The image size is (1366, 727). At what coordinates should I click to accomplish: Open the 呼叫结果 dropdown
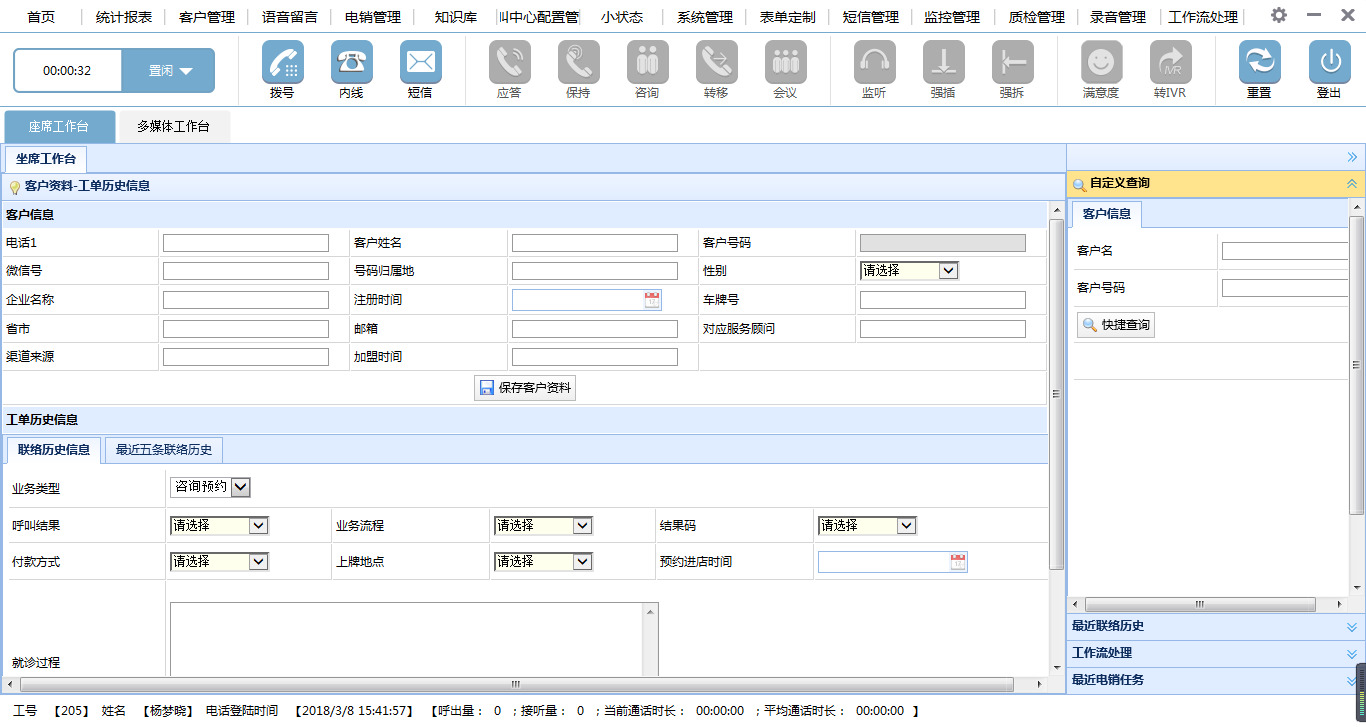[x=219, y=525]
